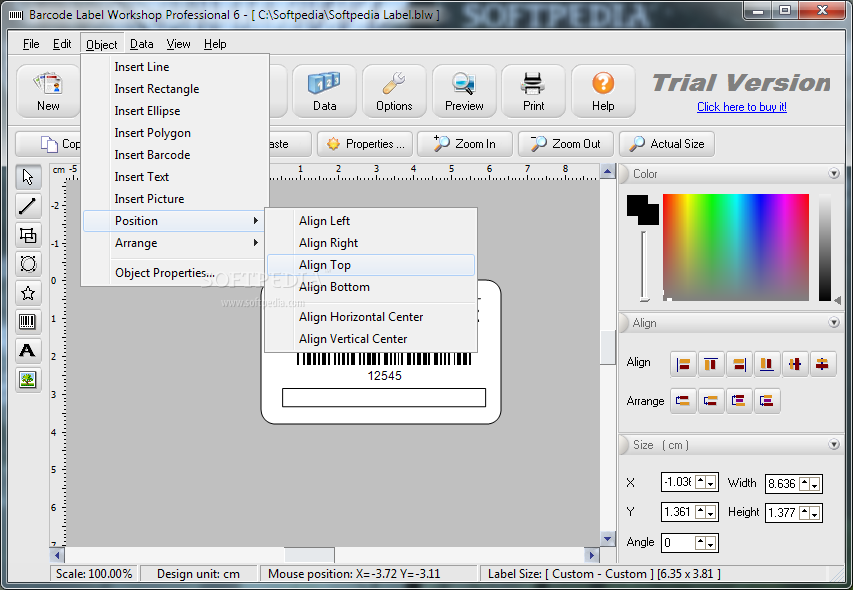Click the Width value field
Screen dimensions: 853x590
pos(782,483)
